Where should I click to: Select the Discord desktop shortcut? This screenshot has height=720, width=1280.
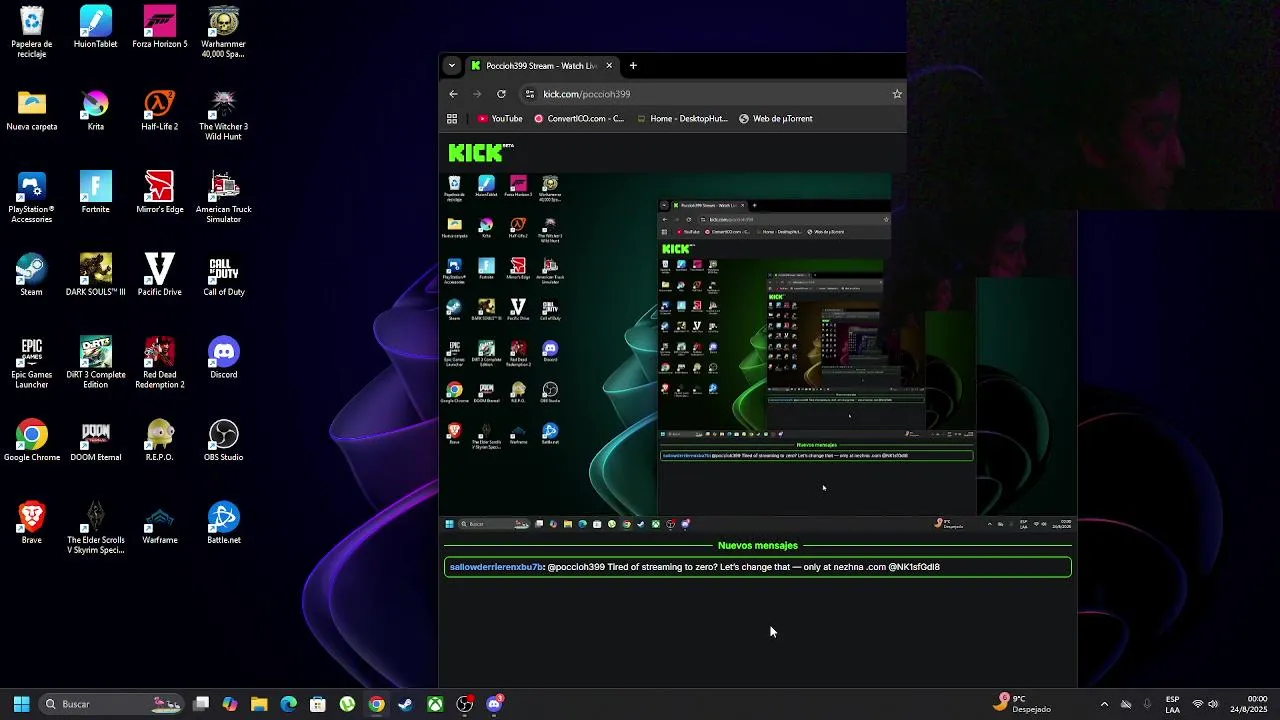[224, 358]
